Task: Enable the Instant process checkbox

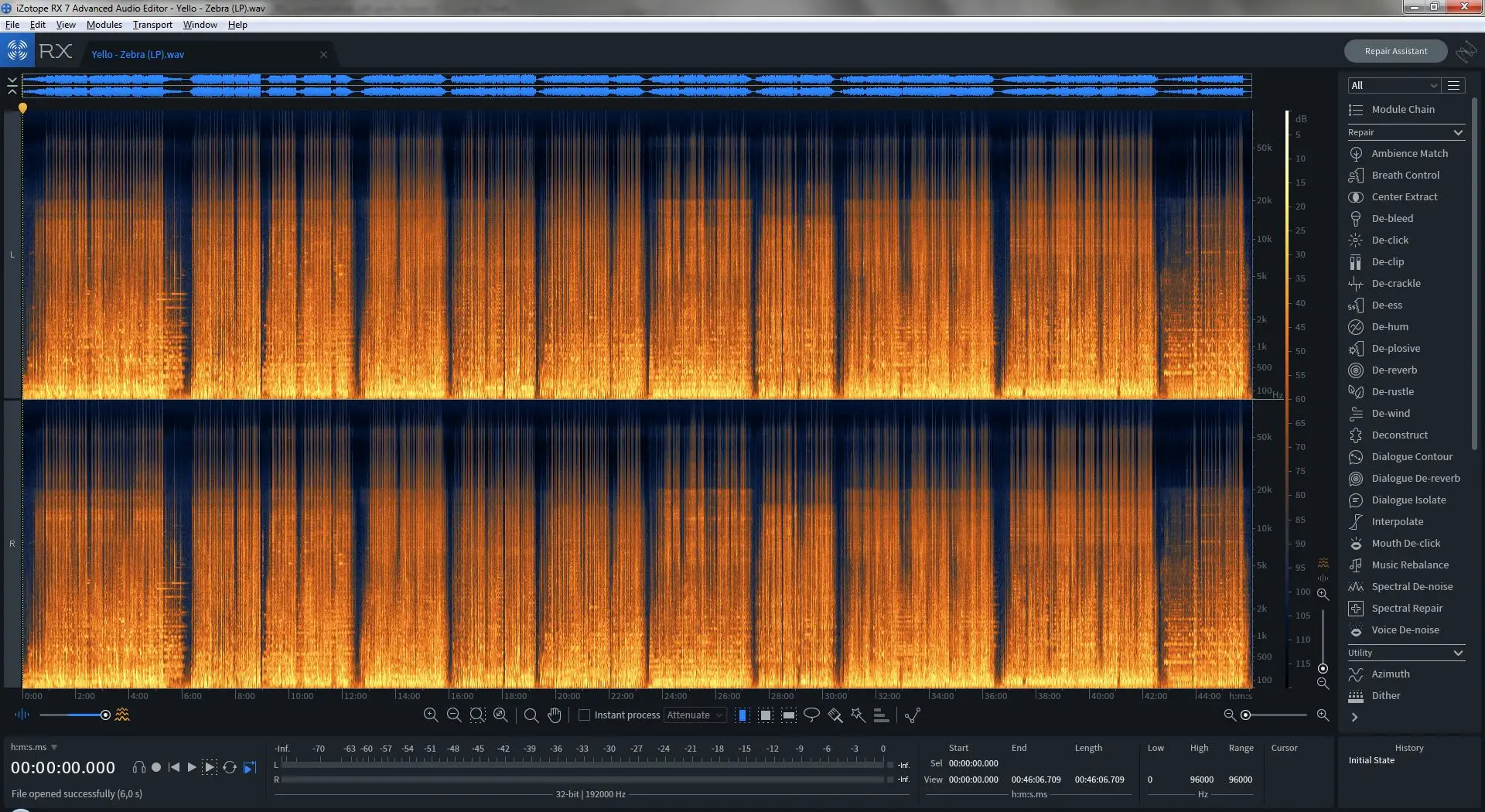Action: 585,715
